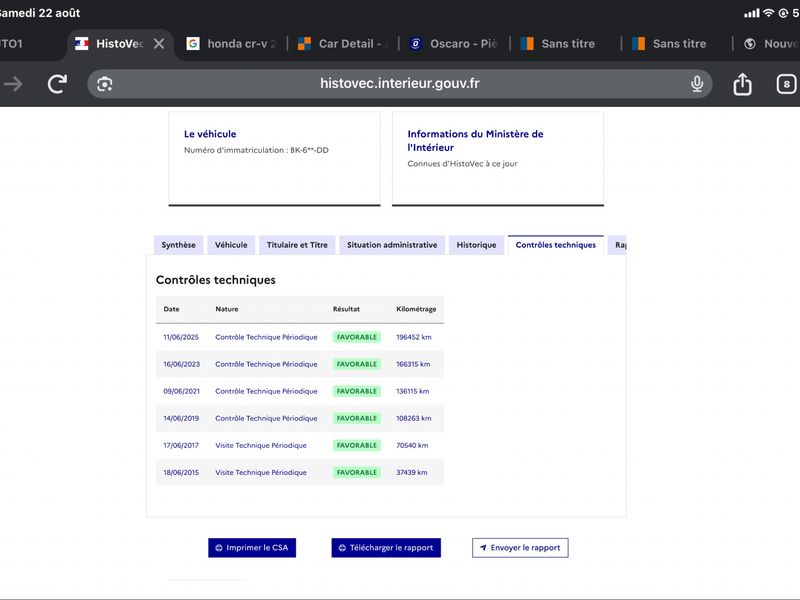800x600 pixels.
Task: Click the date 14/06/2019
Action: pos(181,418)
